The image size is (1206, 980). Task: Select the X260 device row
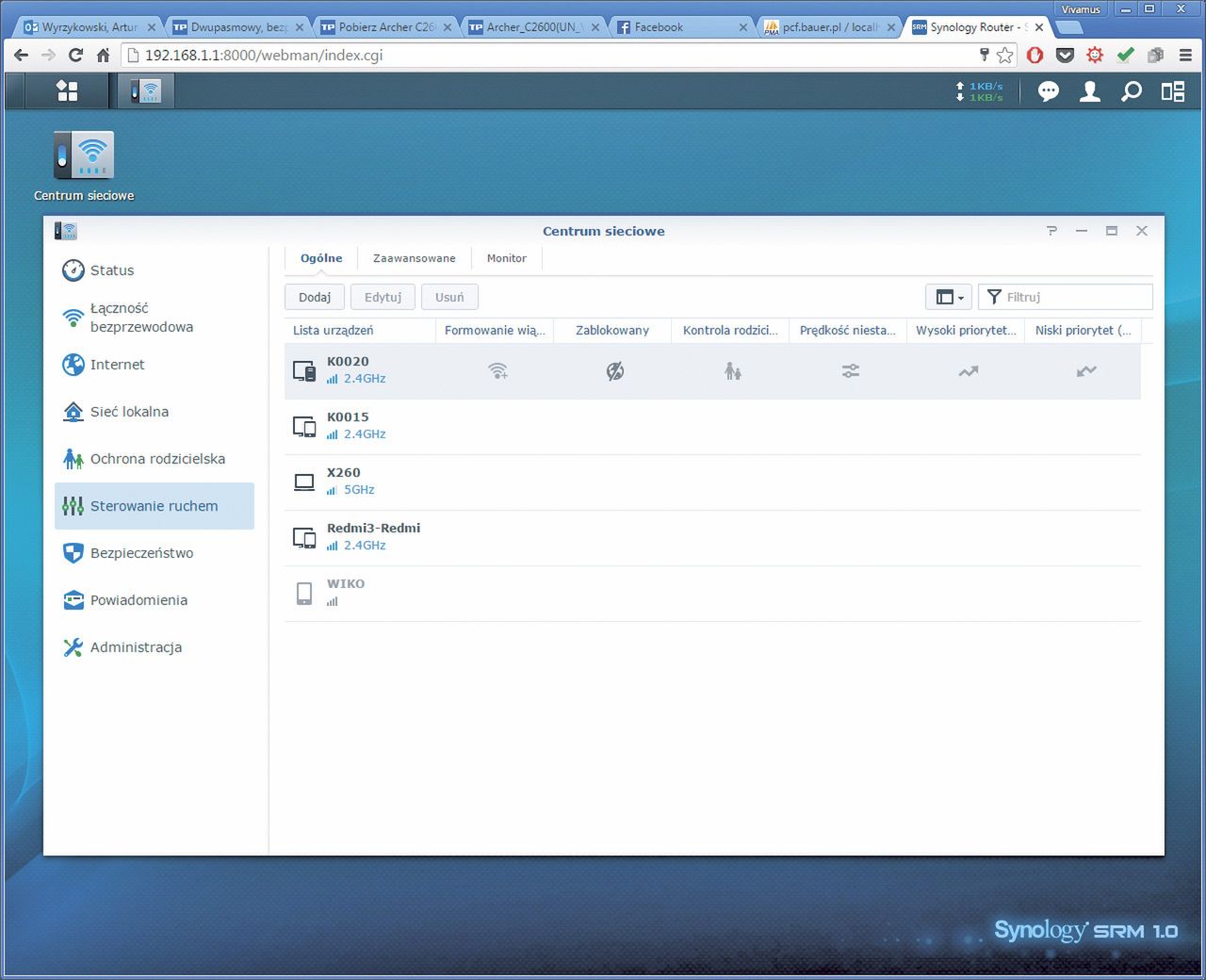pos(712,482)
